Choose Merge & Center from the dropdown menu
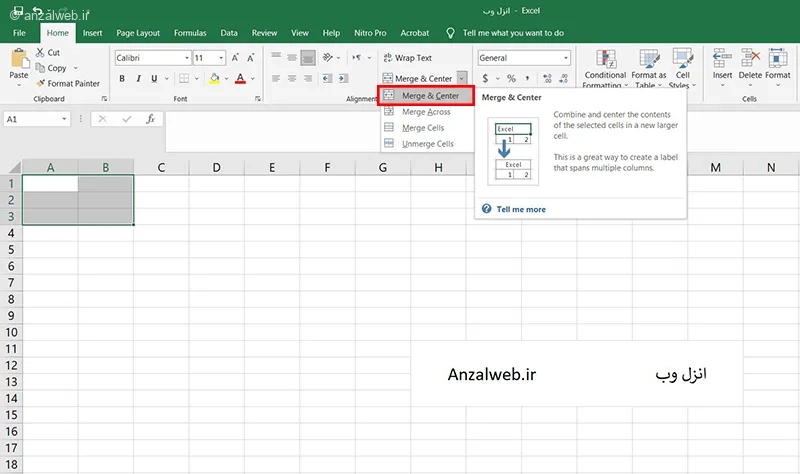 [x=426, y=95]
